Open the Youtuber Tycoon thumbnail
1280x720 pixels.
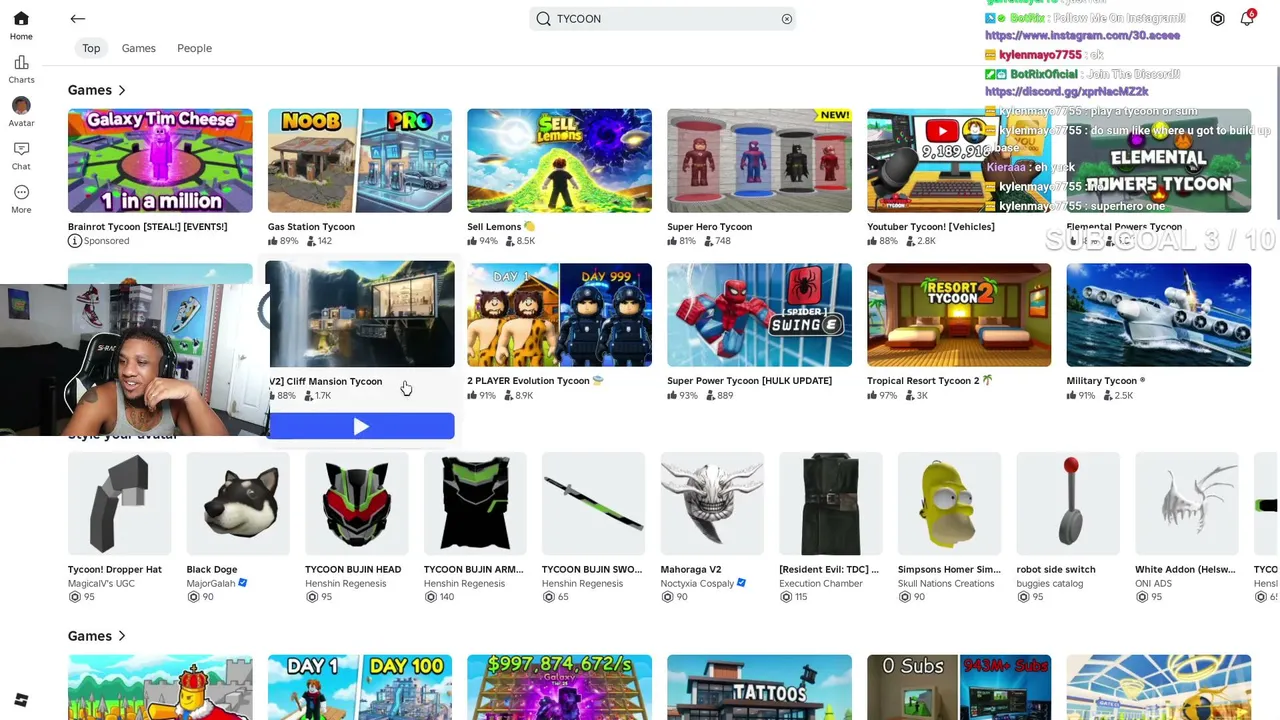(959, 161)
